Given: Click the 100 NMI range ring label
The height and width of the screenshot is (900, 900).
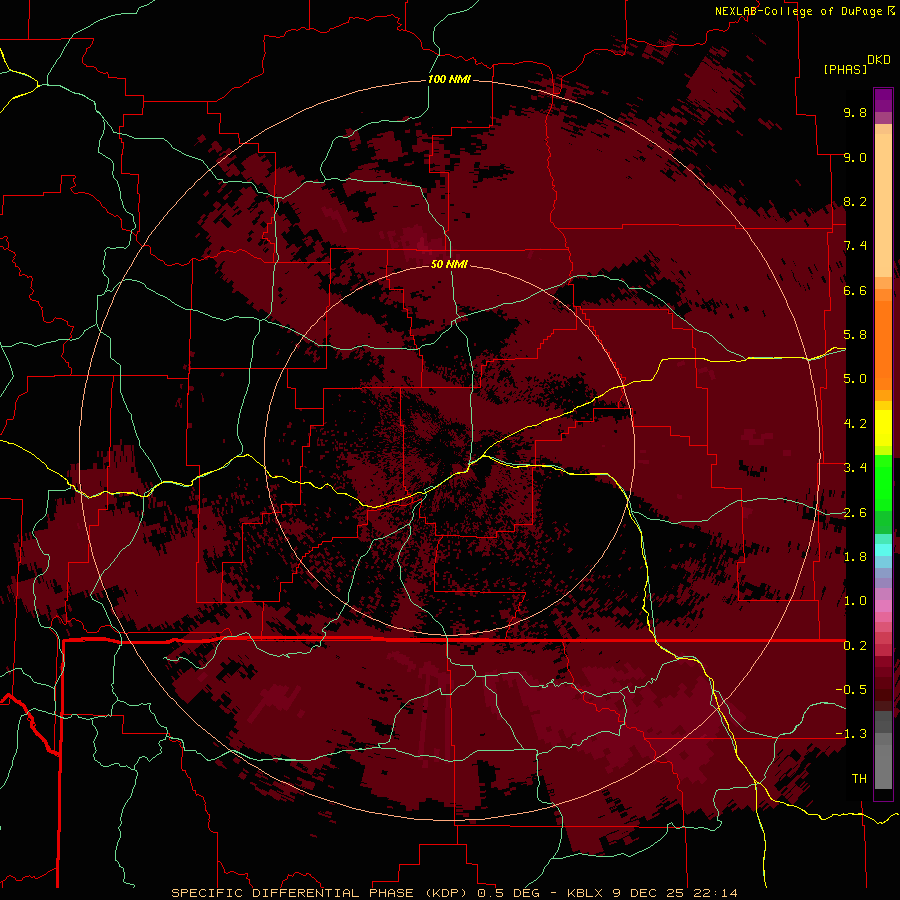Looking at the screenshot, I should 449,79.
